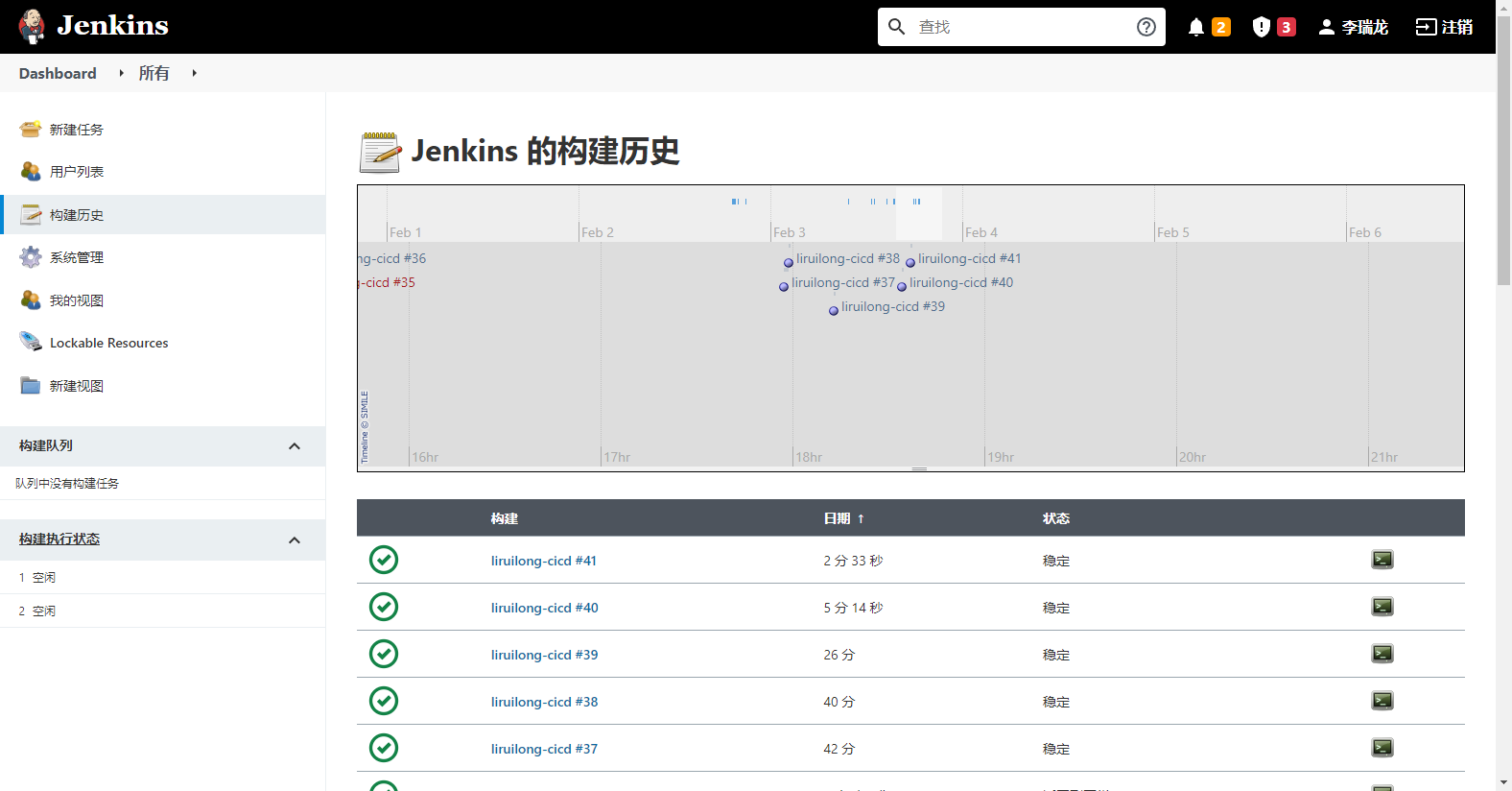
Task: Sort the table by 构建 column
Action: (505, 518)
